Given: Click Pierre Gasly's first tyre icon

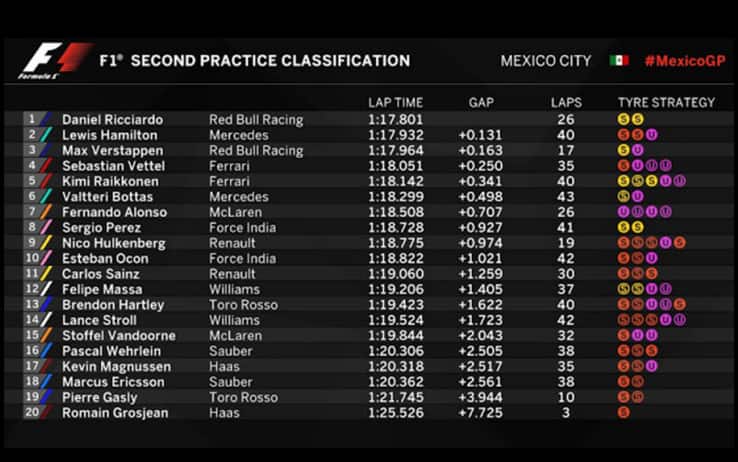Looking at the screenshot, I should 624,397.
